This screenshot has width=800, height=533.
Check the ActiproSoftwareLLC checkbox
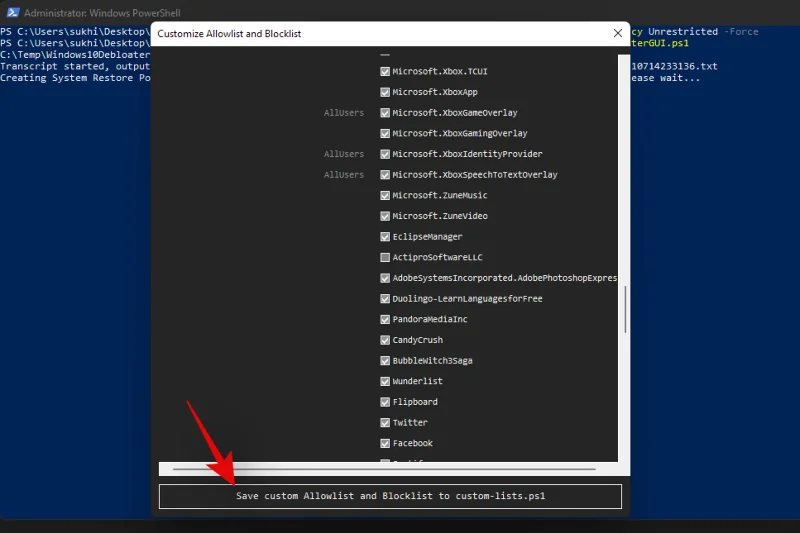[x=385, y=257]
